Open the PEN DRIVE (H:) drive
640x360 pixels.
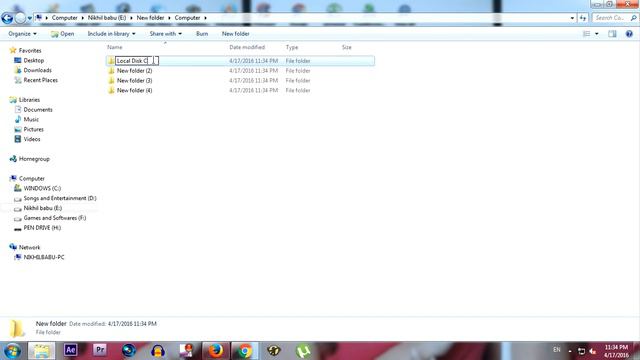click(42, 228)
